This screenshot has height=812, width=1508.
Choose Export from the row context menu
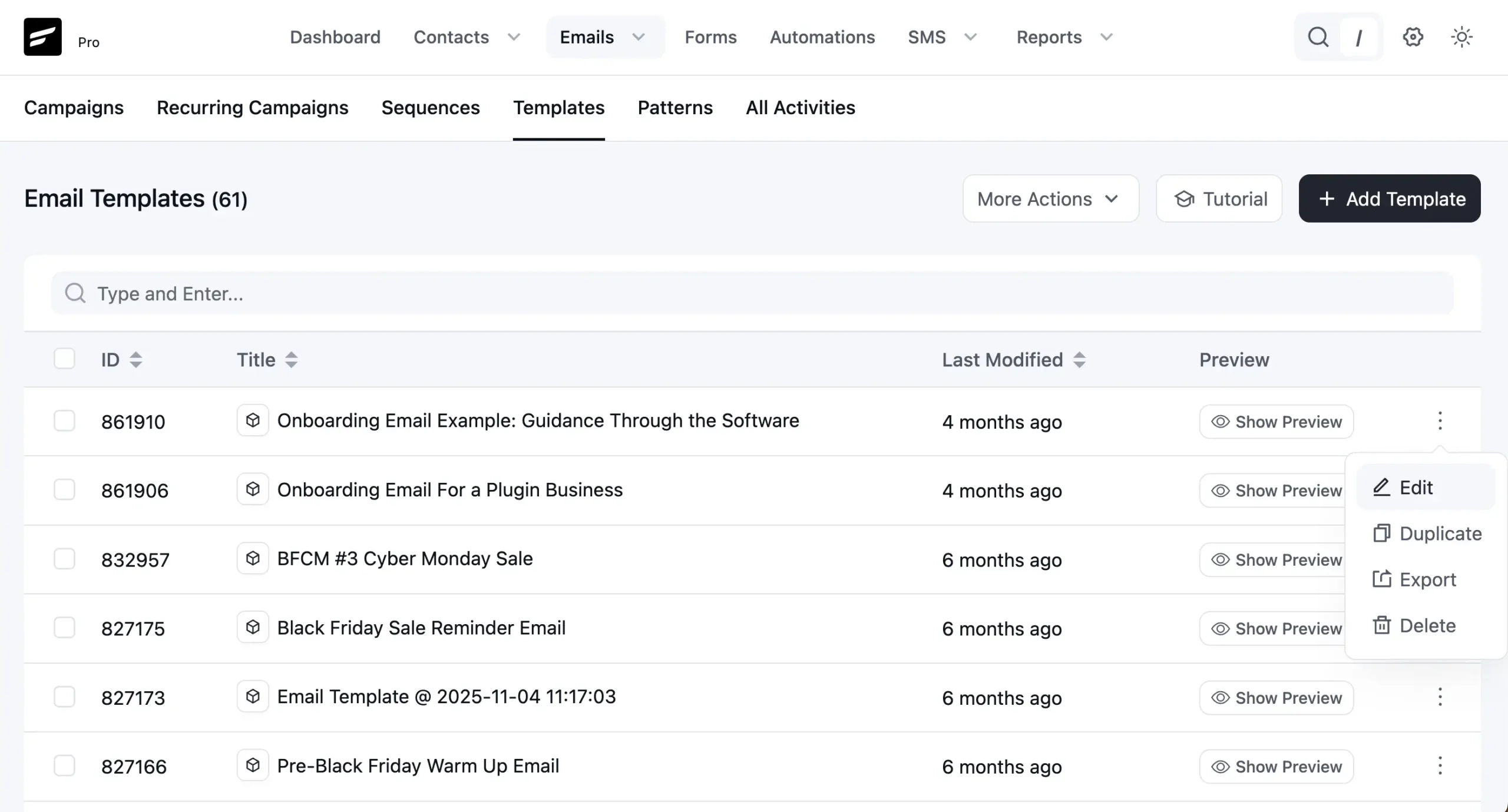[x=1426, y=579]
